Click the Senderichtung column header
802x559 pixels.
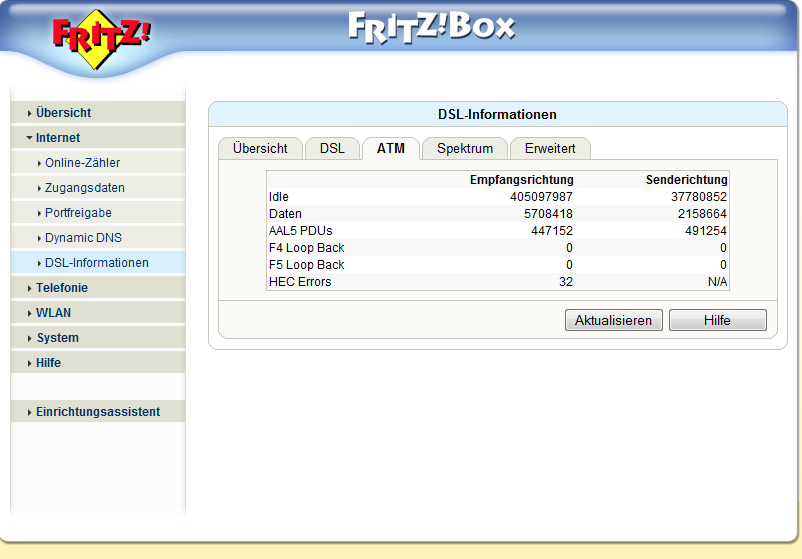(x=686, y=180)
